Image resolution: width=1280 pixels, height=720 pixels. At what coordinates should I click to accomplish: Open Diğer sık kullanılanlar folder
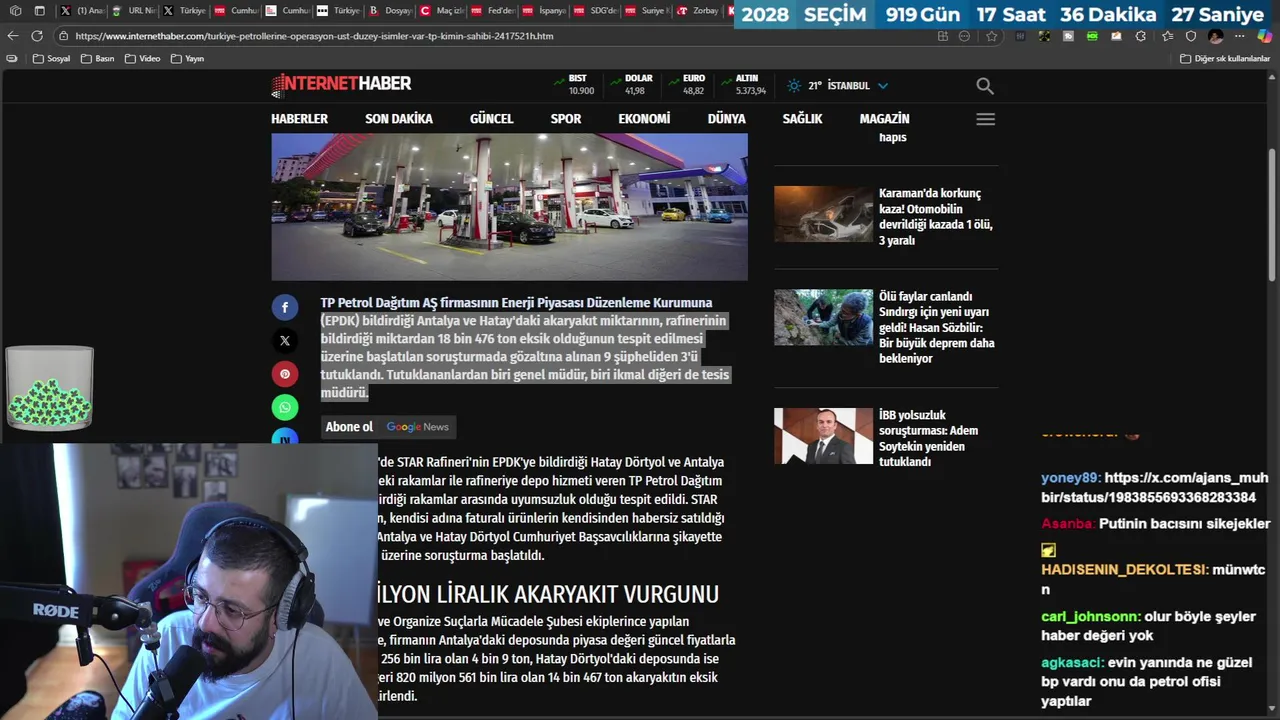point(1225,59)
